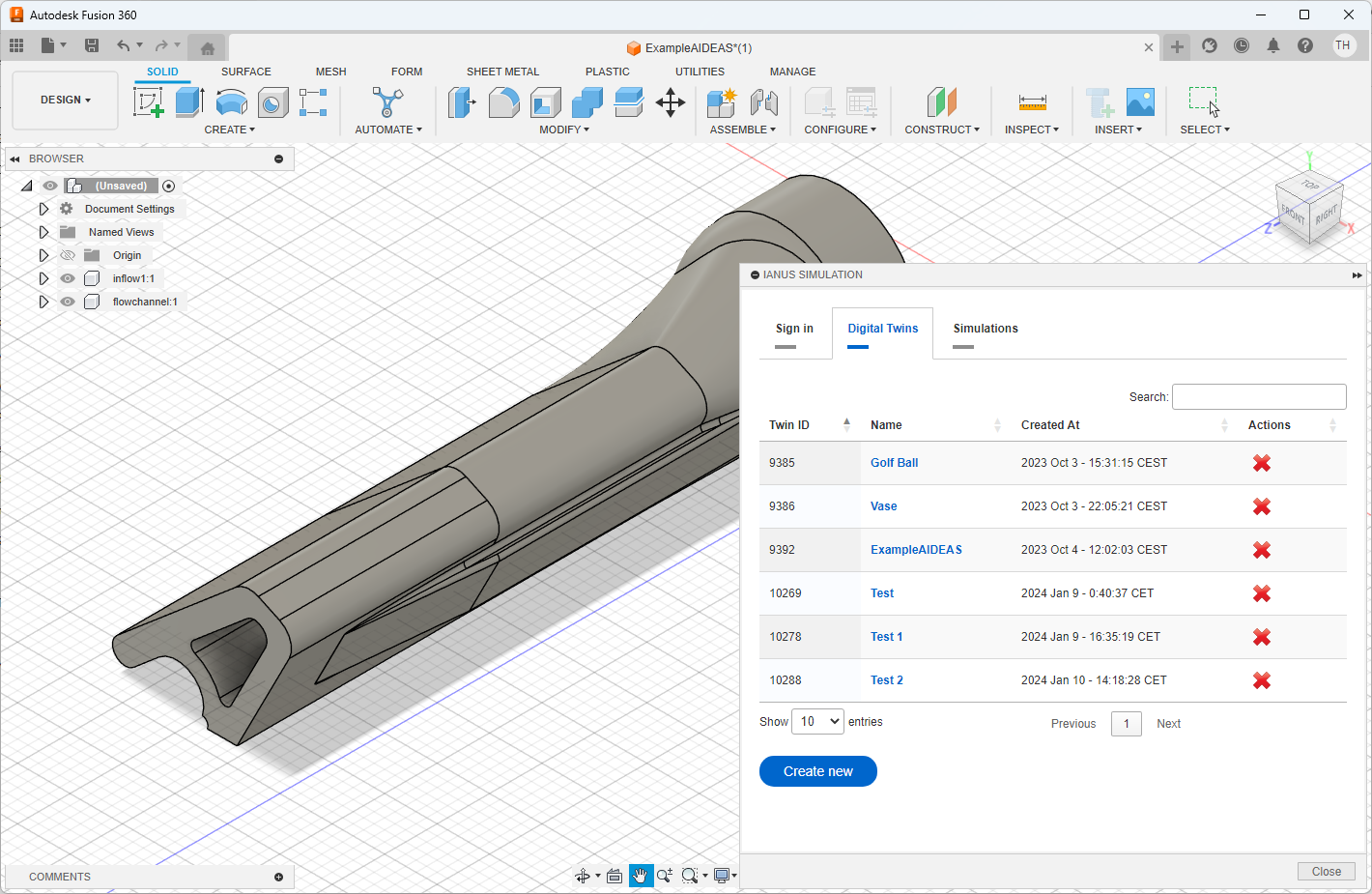This screenshot has height=894, width=1372.
Task: Expand the Document Settings tree node
Action: (x=43, y=209)
